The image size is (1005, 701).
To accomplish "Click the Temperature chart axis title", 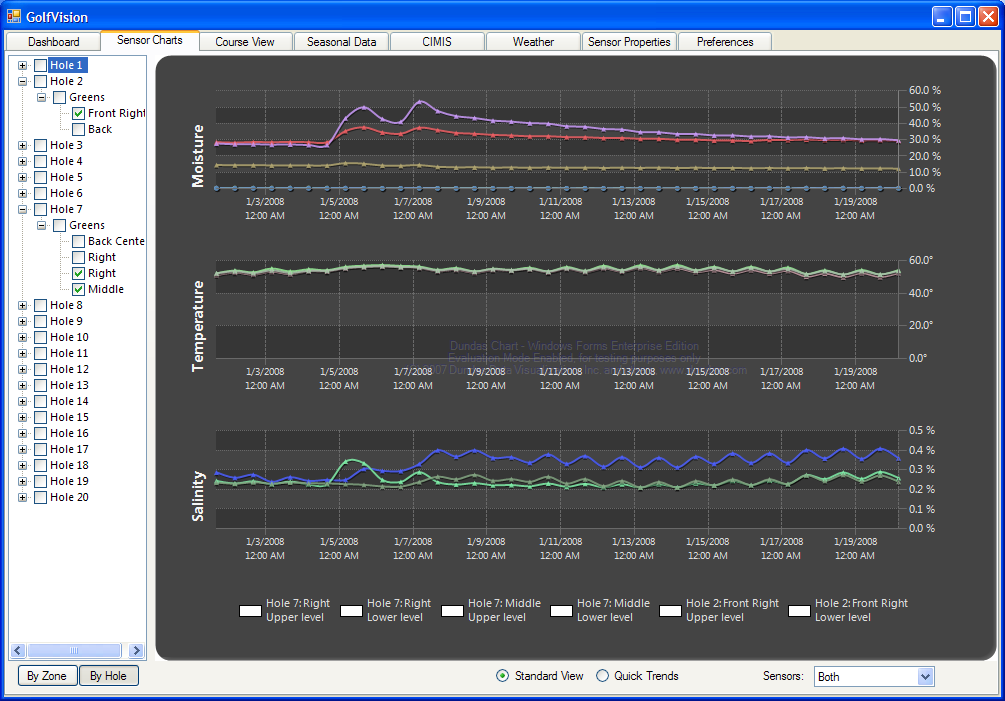I will [197, 326].
